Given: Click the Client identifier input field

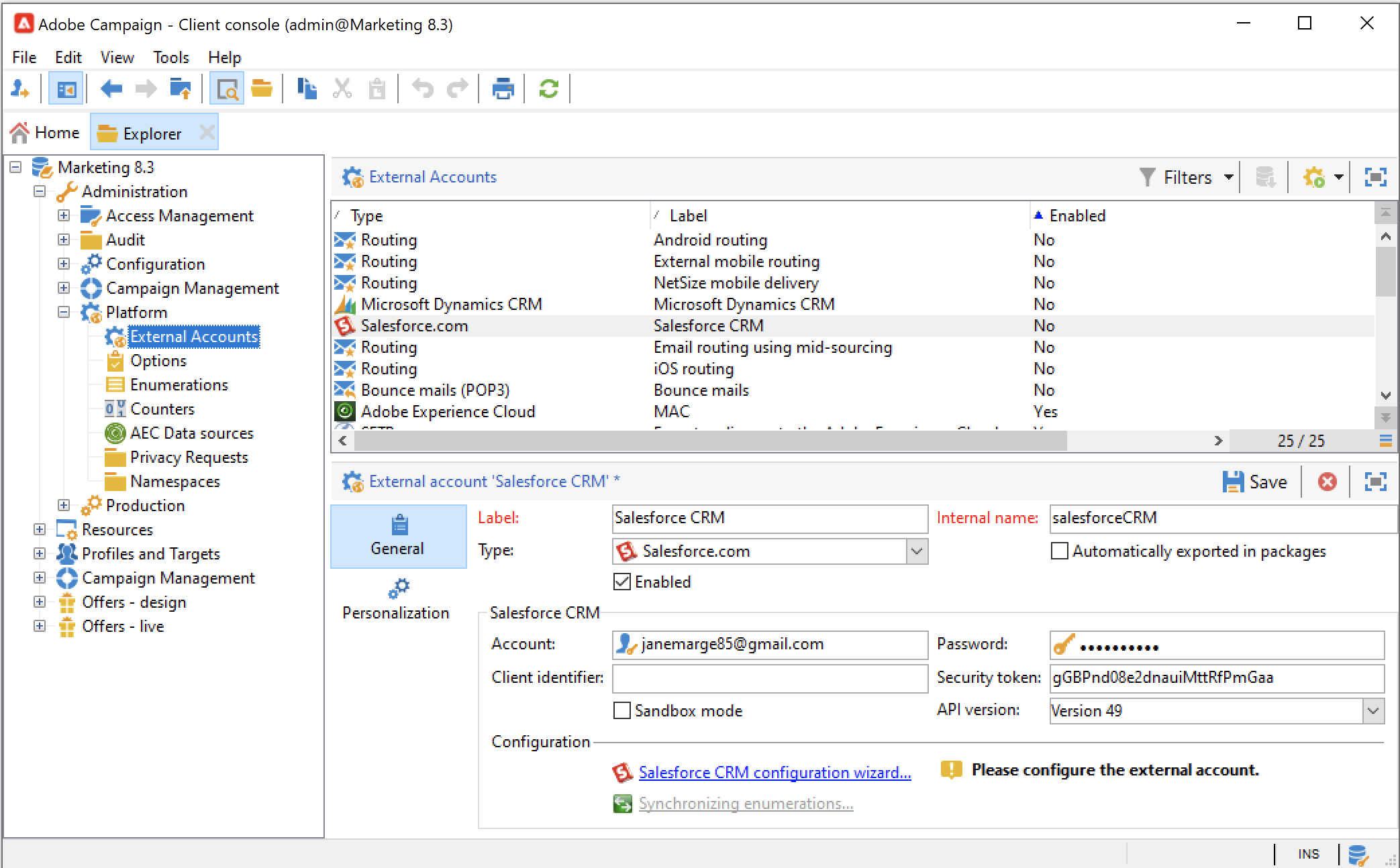Looking at the screenshot, I should [x=770, y=677].
